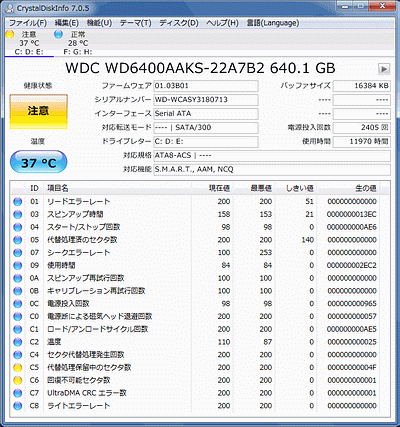The width and height of the screenshot is (400, 427).
Task: Click the next disk arrow button
Action: [384, 69]
